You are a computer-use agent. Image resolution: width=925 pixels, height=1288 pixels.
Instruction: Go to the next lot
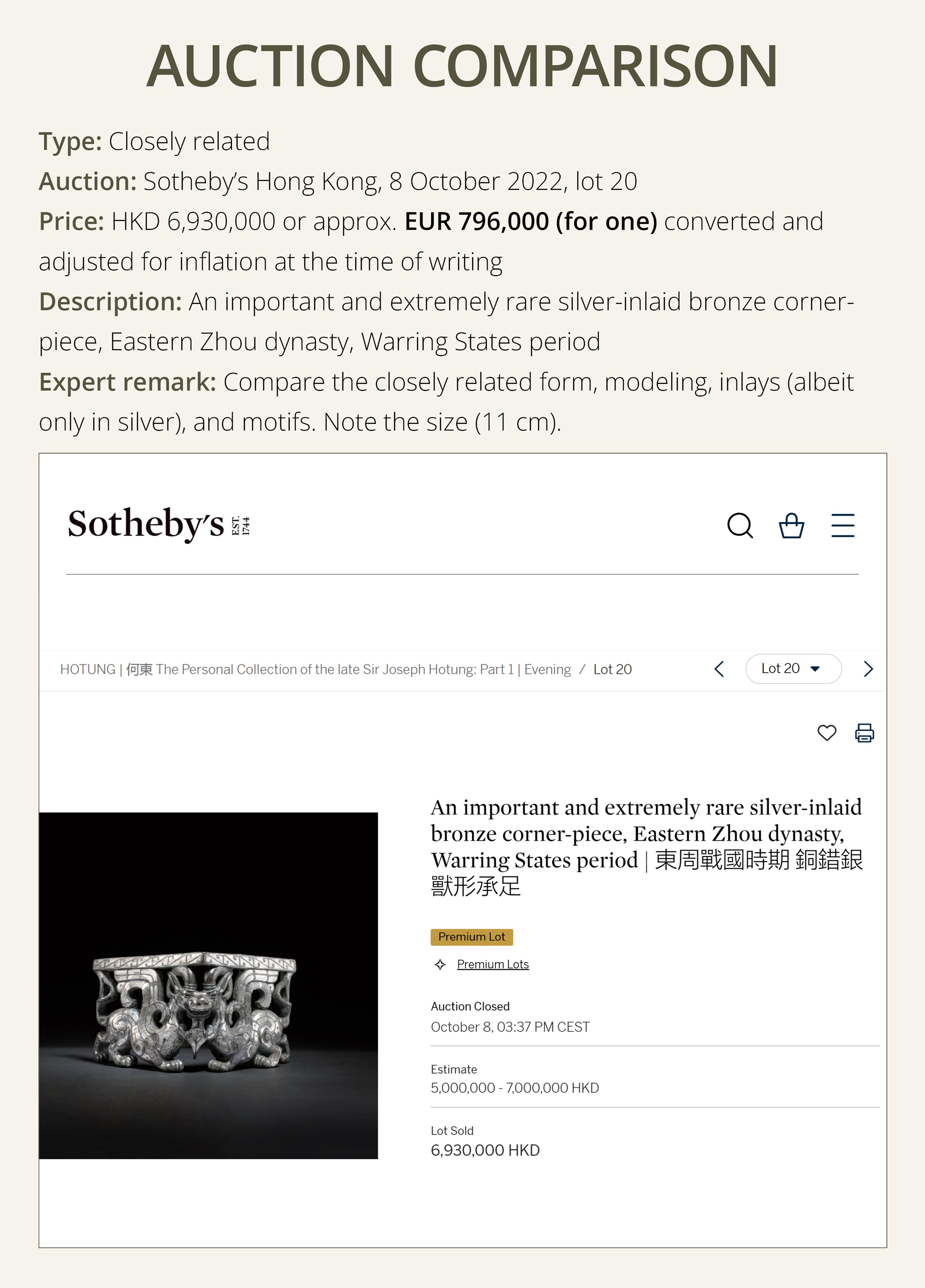pos(867,669)
